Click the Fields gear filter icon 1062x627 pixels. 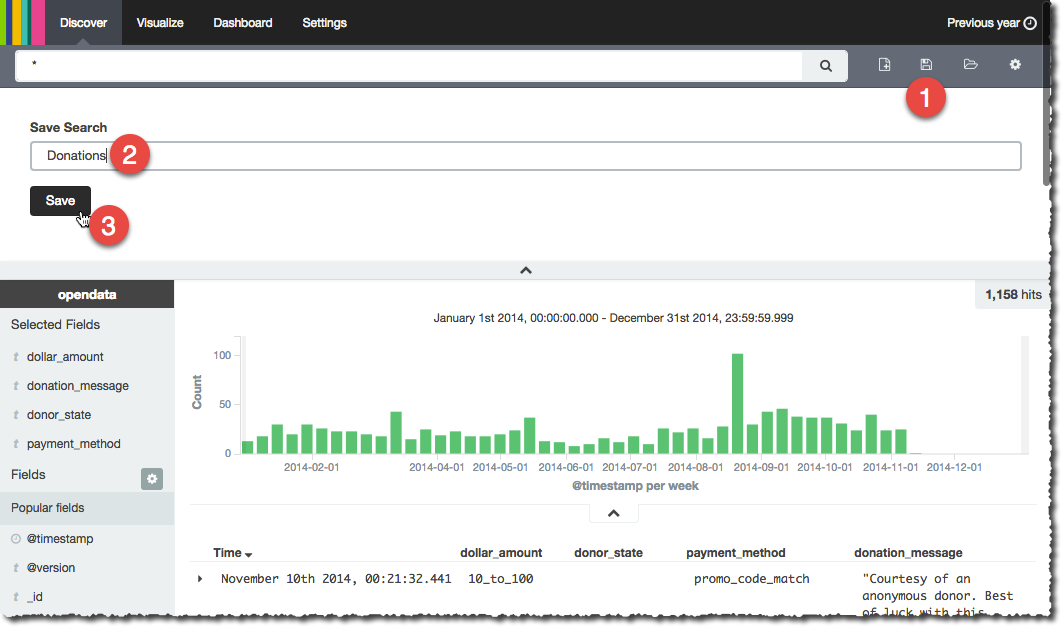pos(152,479)
